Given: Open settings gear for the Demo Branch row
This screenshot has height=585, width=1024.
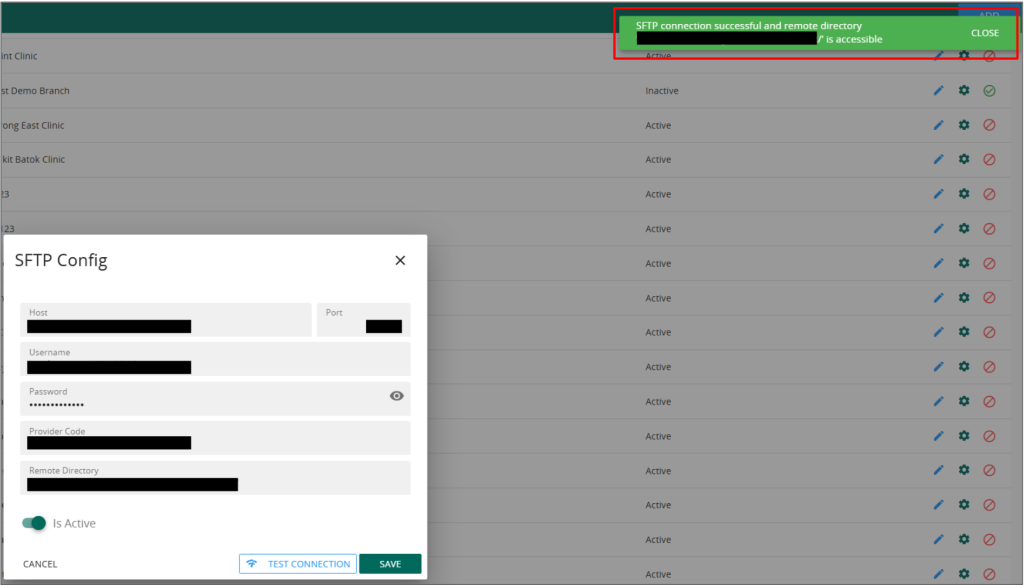Looking at the screenshot, I should pyautogui.click(x=964, y=91).
